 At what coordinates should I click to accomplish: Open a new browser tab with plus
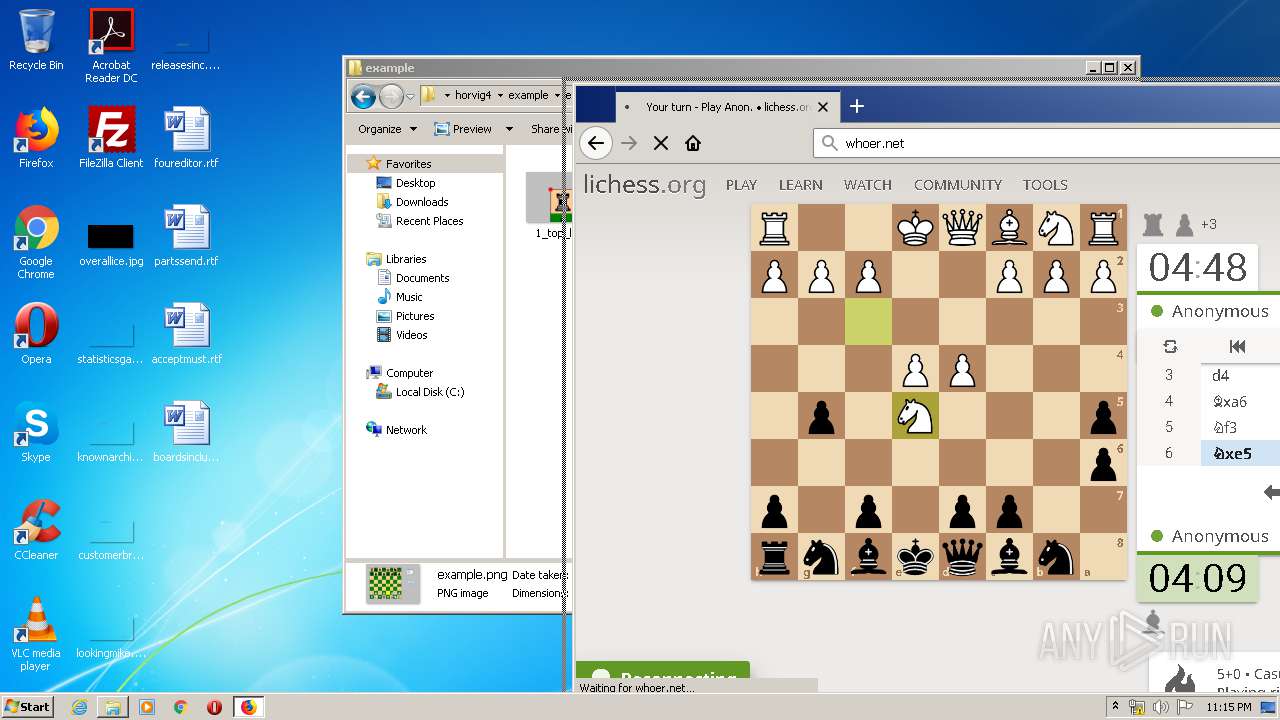click(x=857, y=106)
